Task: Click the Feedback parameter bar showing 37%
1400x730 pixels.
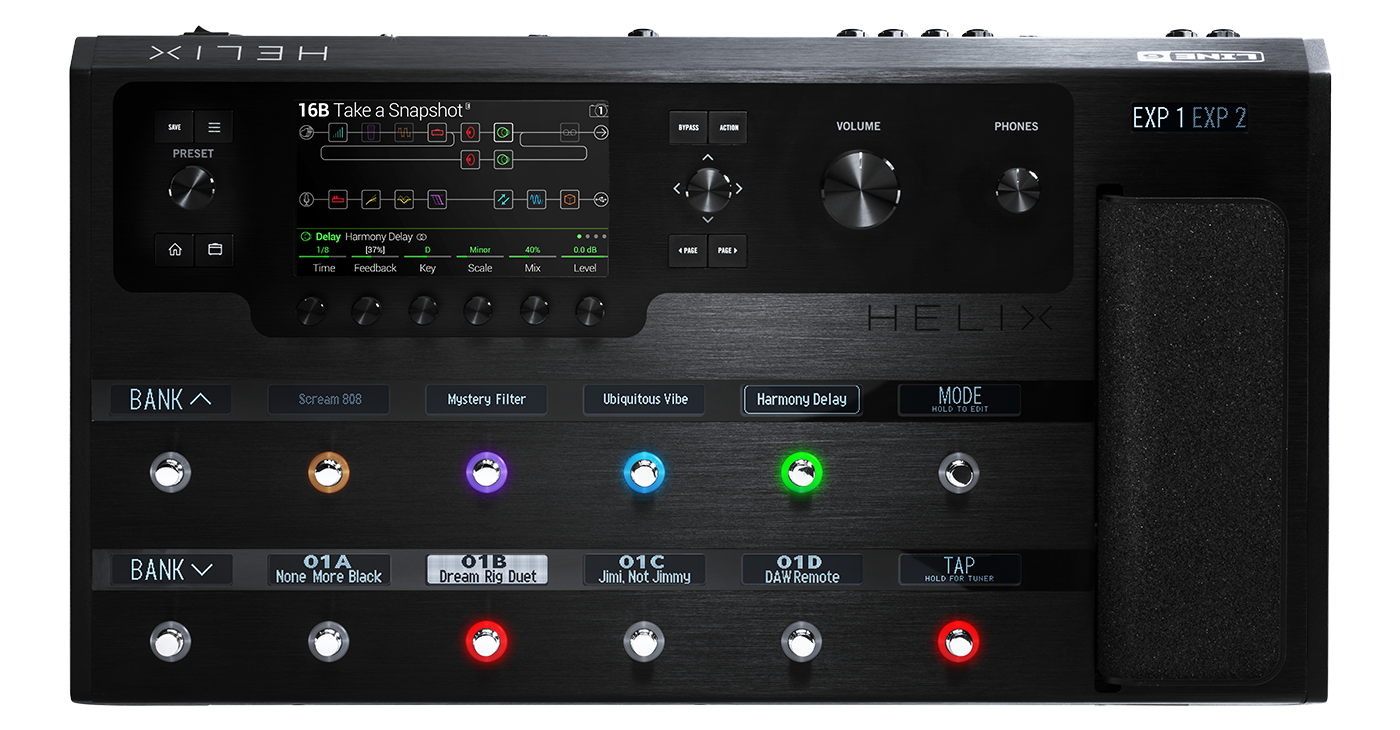Action: point(375,256)
